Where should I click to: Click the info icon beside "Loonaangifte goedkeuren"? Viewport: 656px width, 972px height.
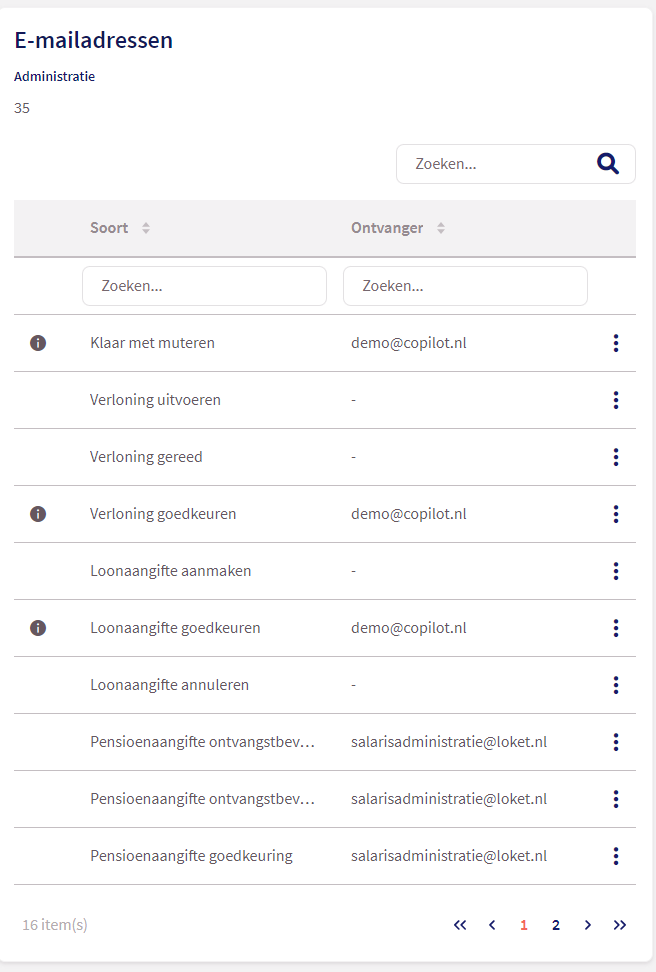(x=38, y=628)
